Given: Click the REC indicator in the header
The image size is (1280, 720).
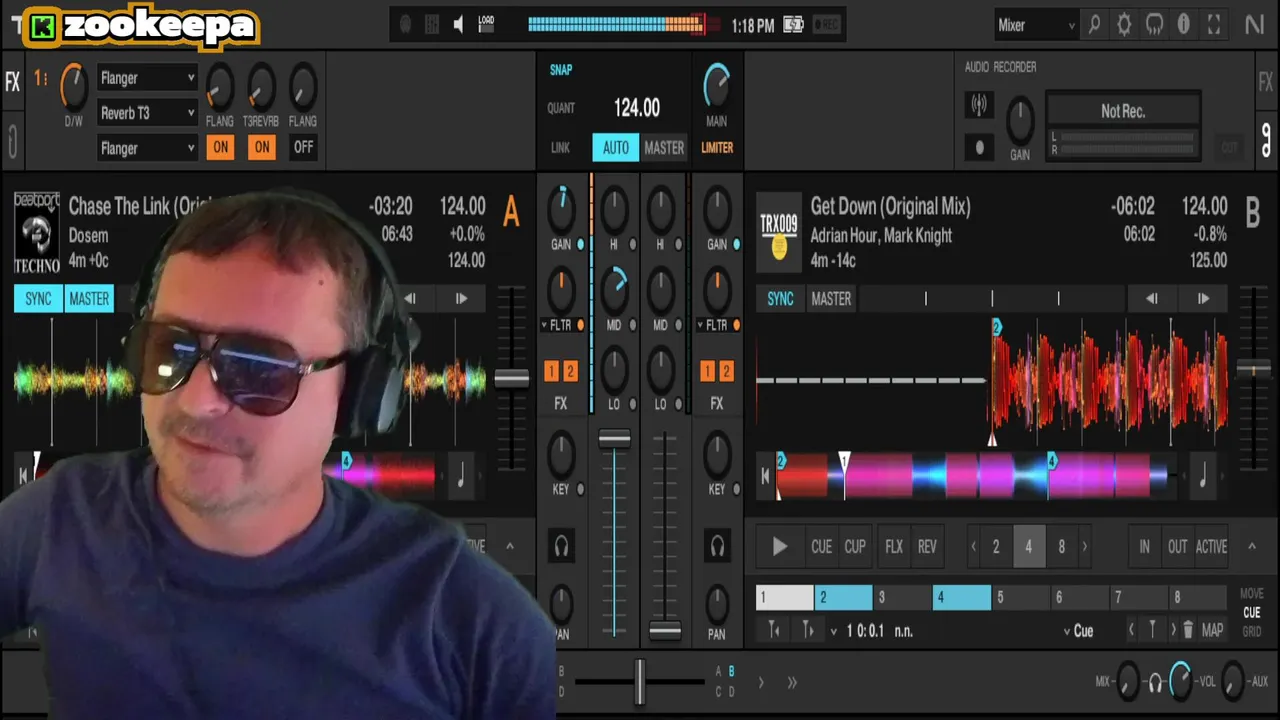Looking at the screenshot, I should pyautogui.click(x=827, y=25).
